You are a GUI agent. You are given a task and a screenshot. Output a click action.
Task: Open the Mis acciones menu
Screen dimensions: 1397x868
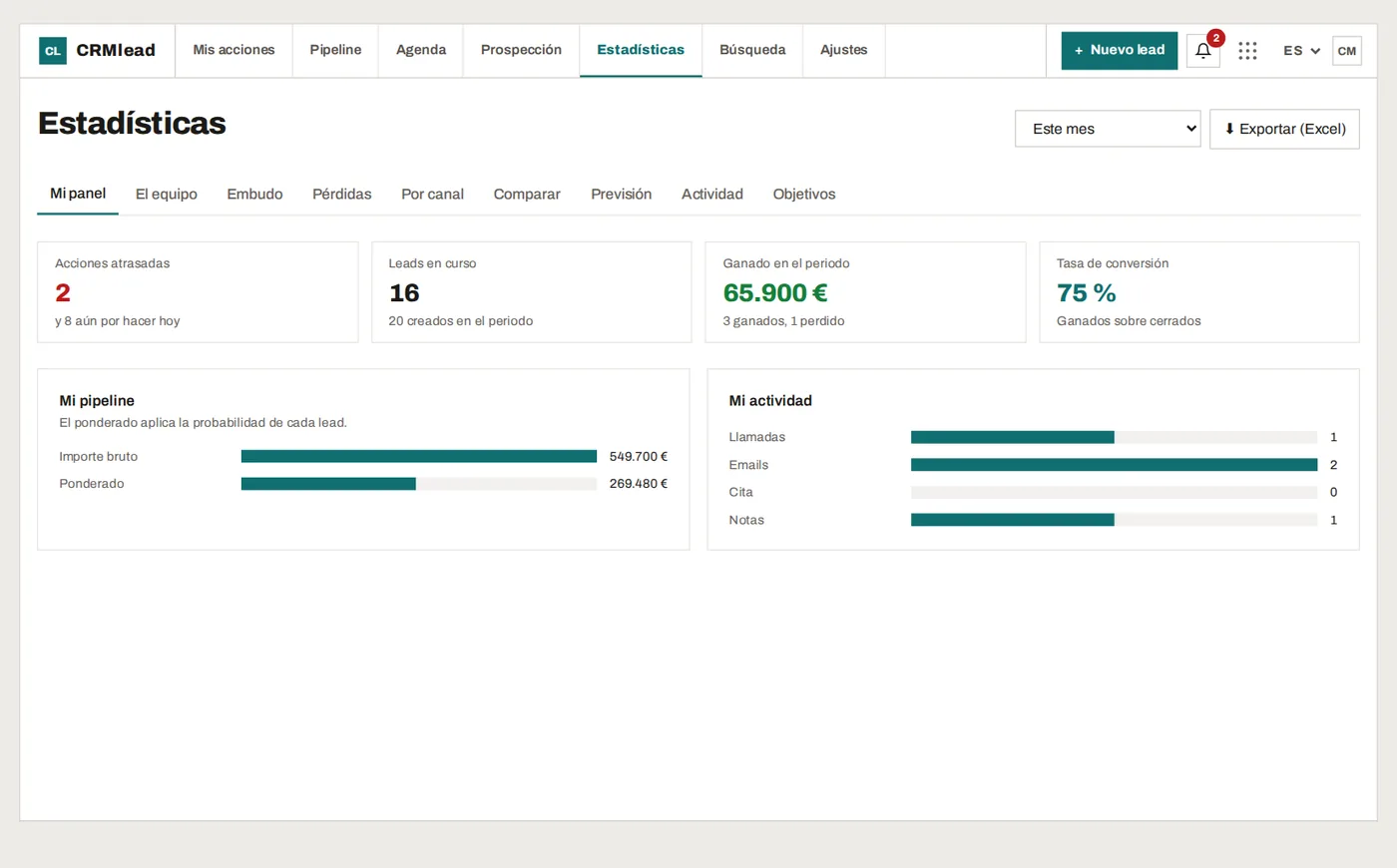pos(233,50)
